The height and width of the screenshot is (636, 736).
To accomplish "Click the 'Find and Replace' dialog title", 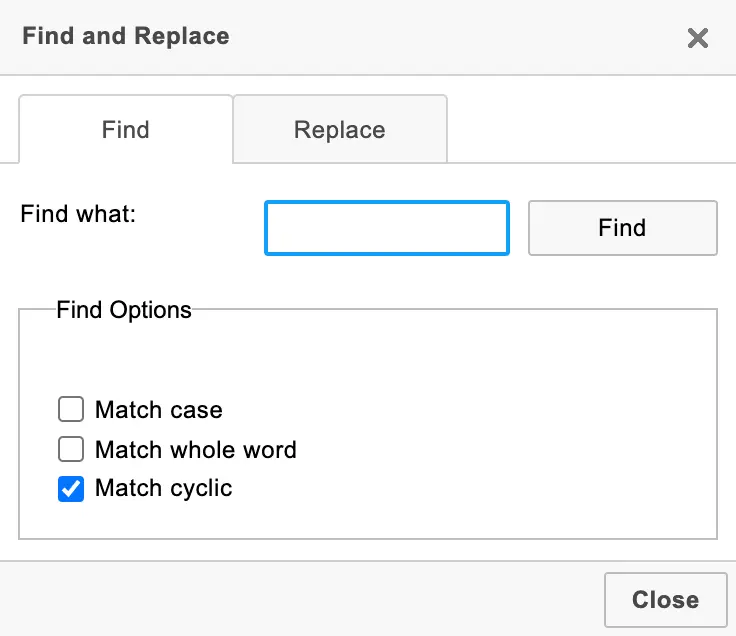I will point(126,37).
